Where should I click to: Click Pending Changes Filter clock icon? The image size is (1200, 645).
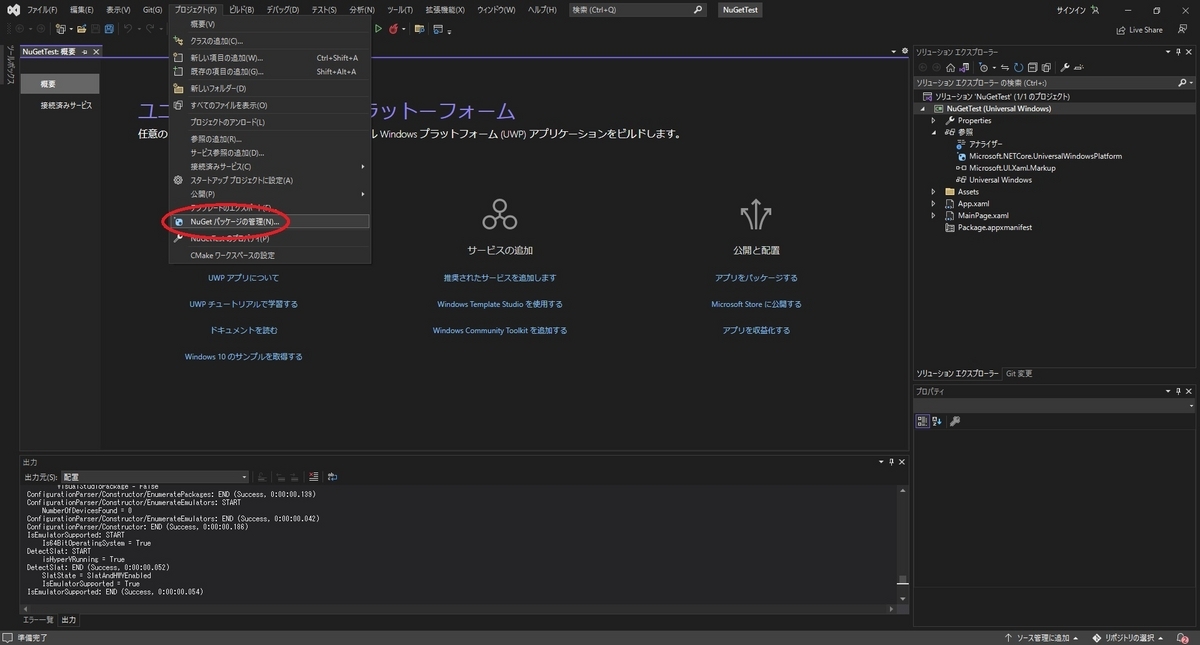tap(983, 68)
